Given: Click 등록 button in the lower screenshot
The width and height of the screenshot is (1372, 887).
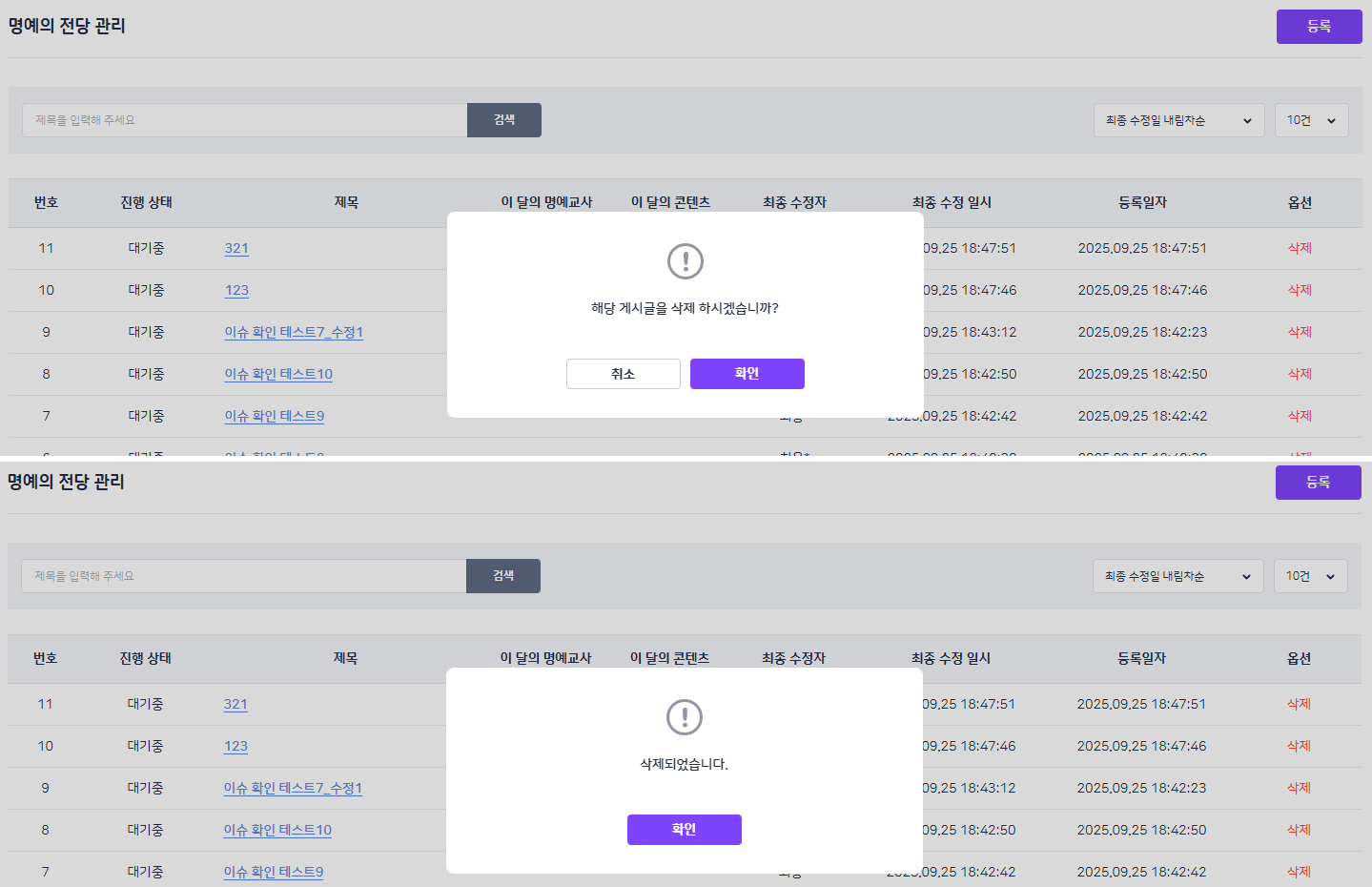Looking at the screenshot, I should pos(1318,483).
